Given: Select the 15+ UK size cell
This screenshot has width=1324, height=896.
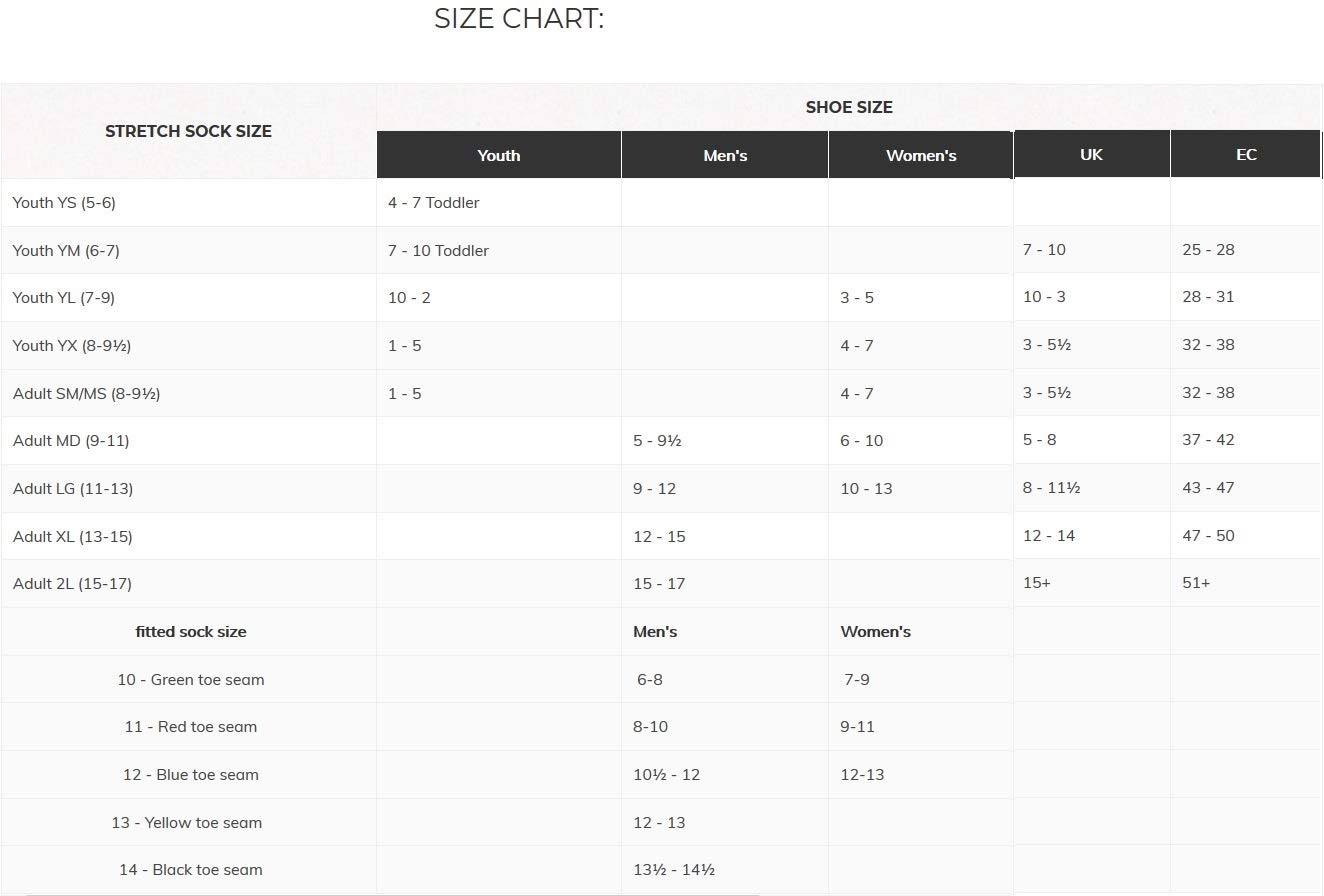Looking at the screenshot, I should [x=1037, y=582].
